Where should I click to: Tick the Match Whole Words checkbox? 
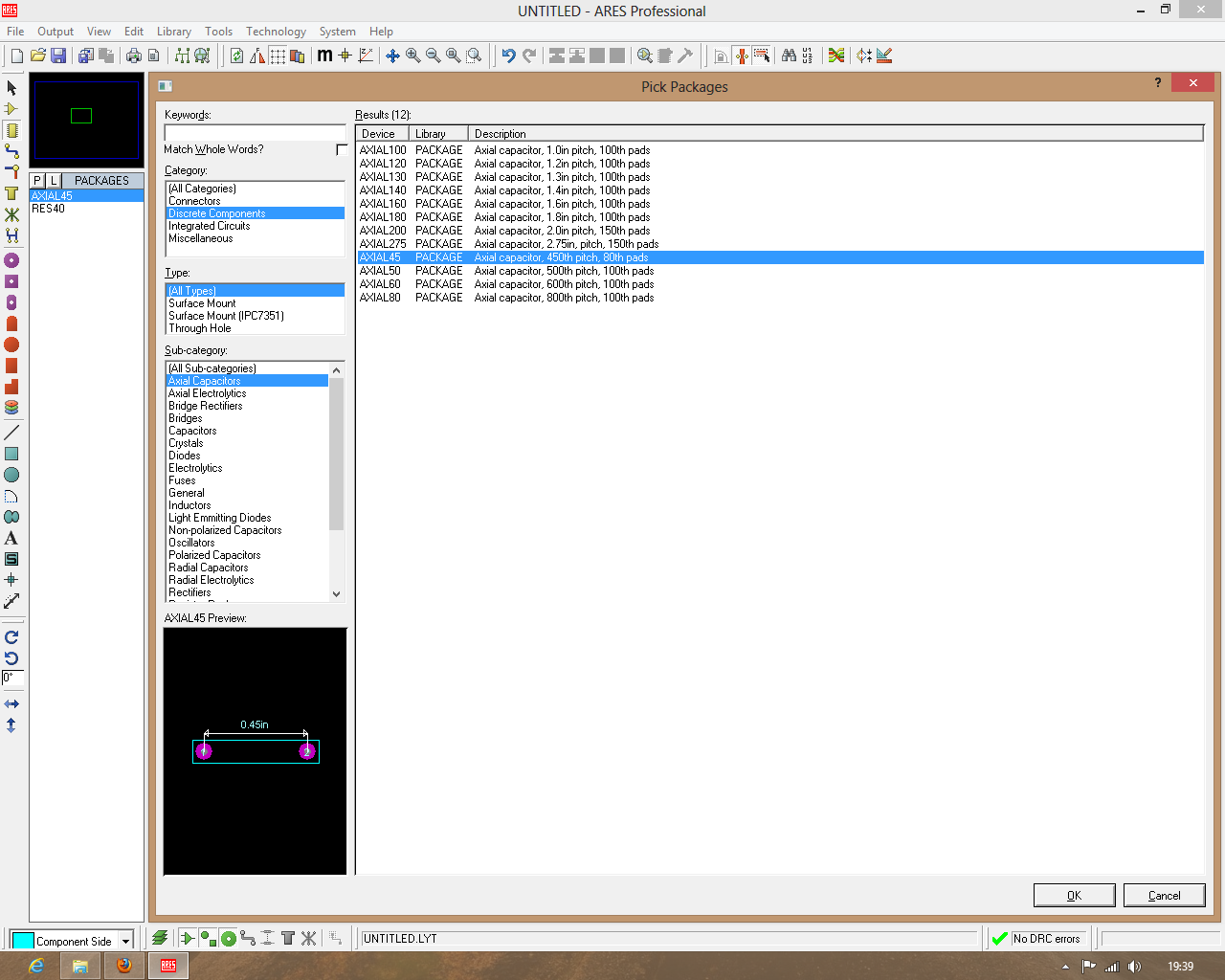click(342, 149)
